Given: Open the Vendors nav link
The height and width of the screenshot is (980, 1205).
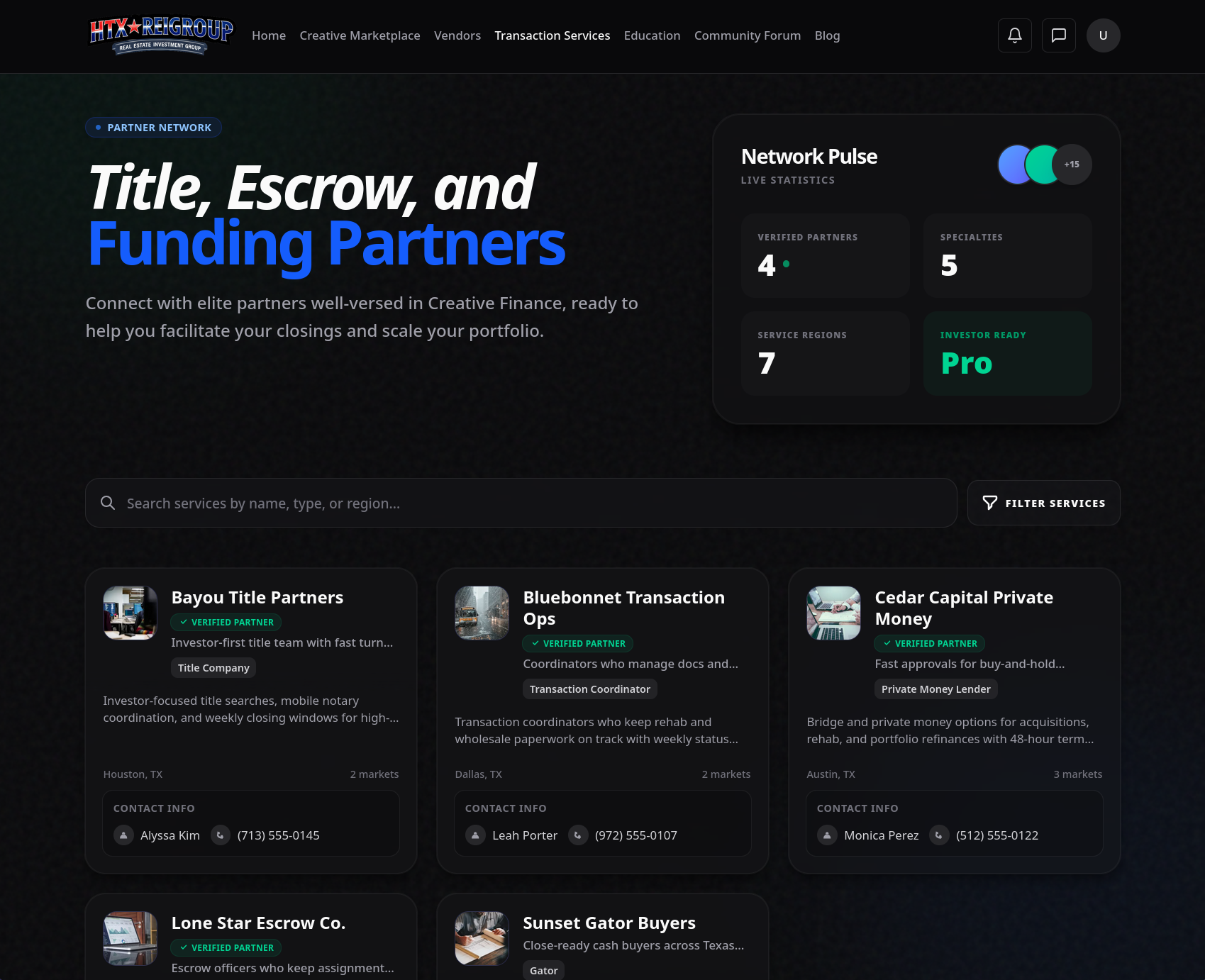Looking at the screenshot, I should point(457,35).
